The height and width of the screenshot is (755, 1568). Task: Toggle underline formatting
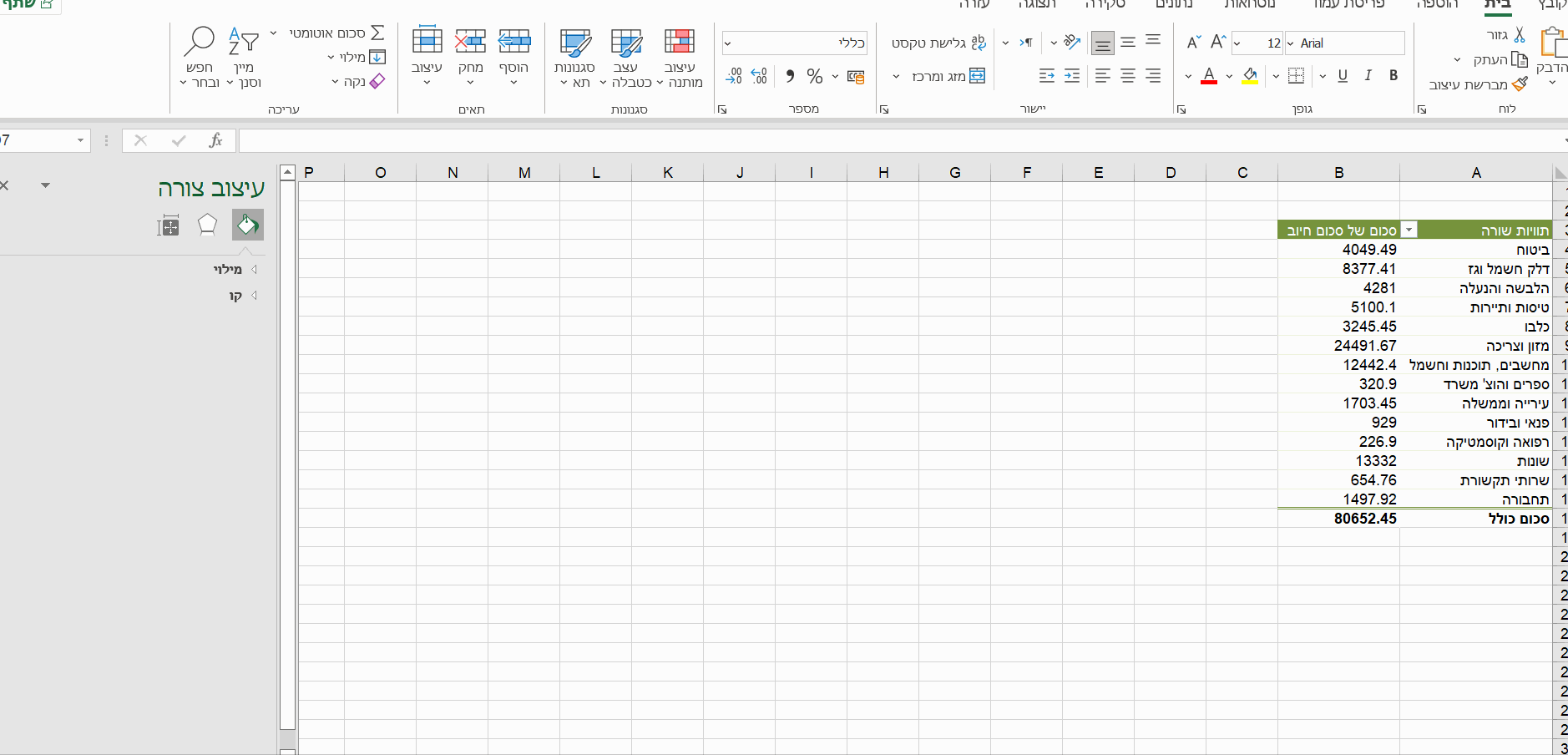[1343, 76]
